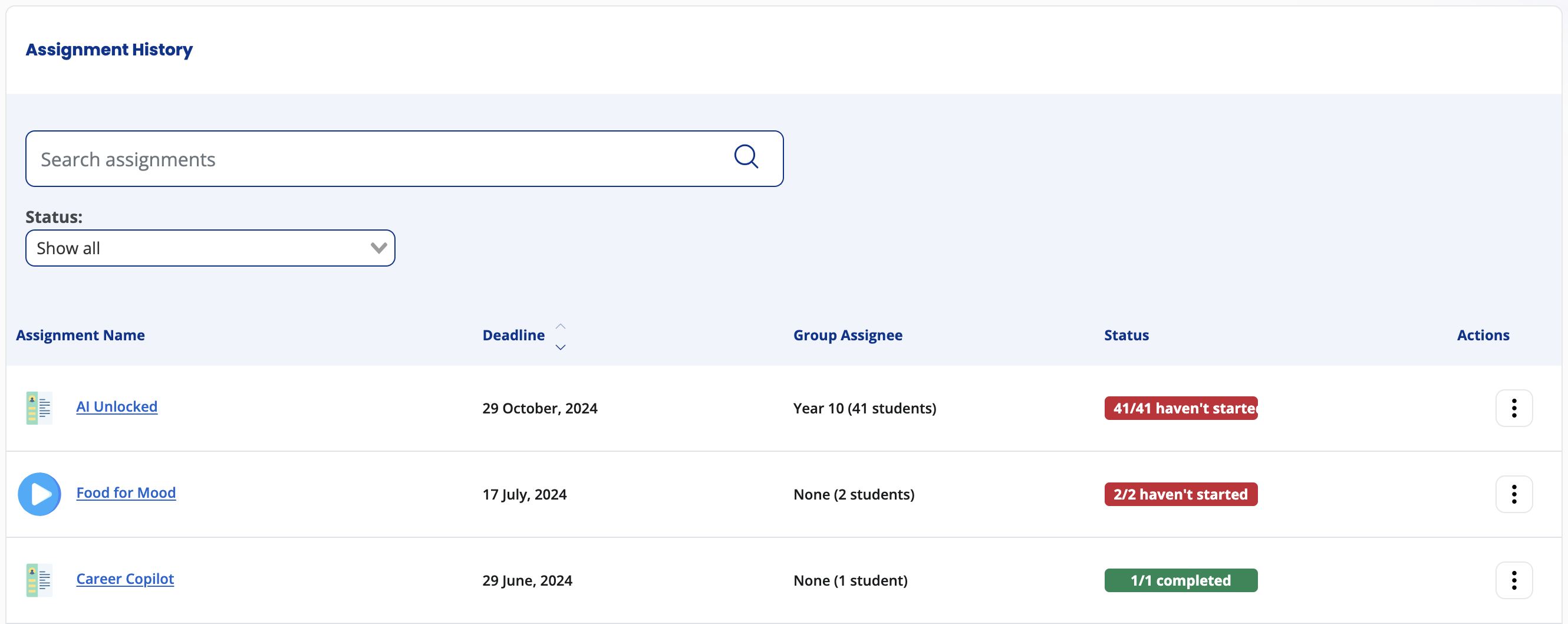Open the Food for Mood assignment
This screenshot has width=1568, height=624.
[126, 492]
